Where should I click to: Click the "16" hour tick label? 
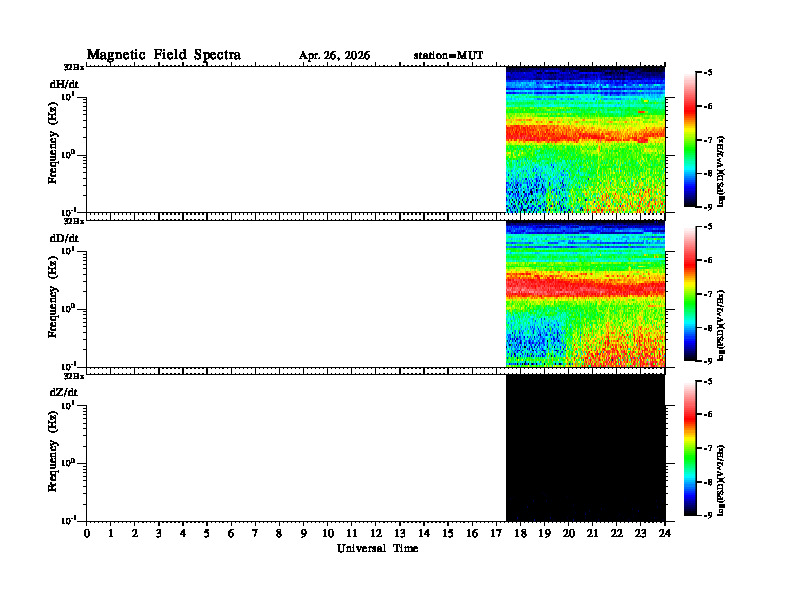pyautogui.click(x=472, y=533)
